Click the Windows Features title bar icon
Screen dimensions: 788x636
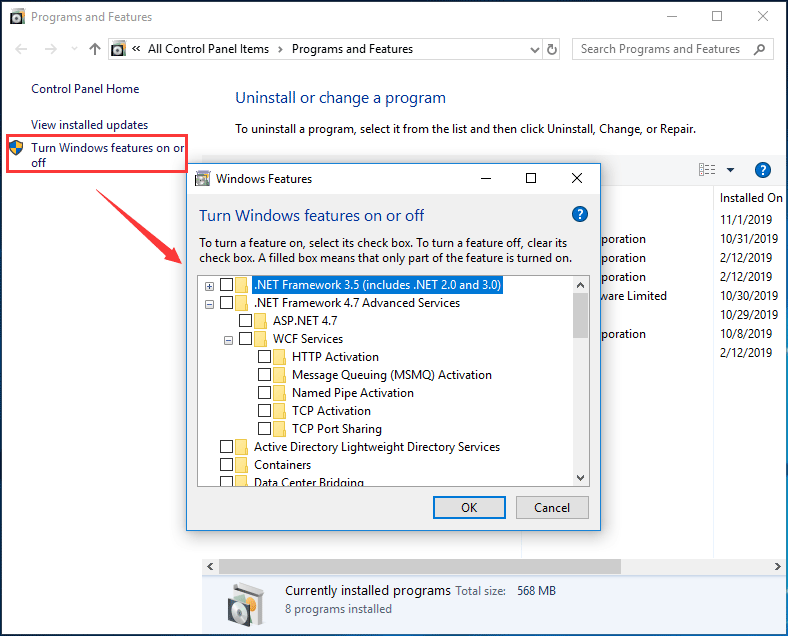pyautogui.click(x=202, y=178)
